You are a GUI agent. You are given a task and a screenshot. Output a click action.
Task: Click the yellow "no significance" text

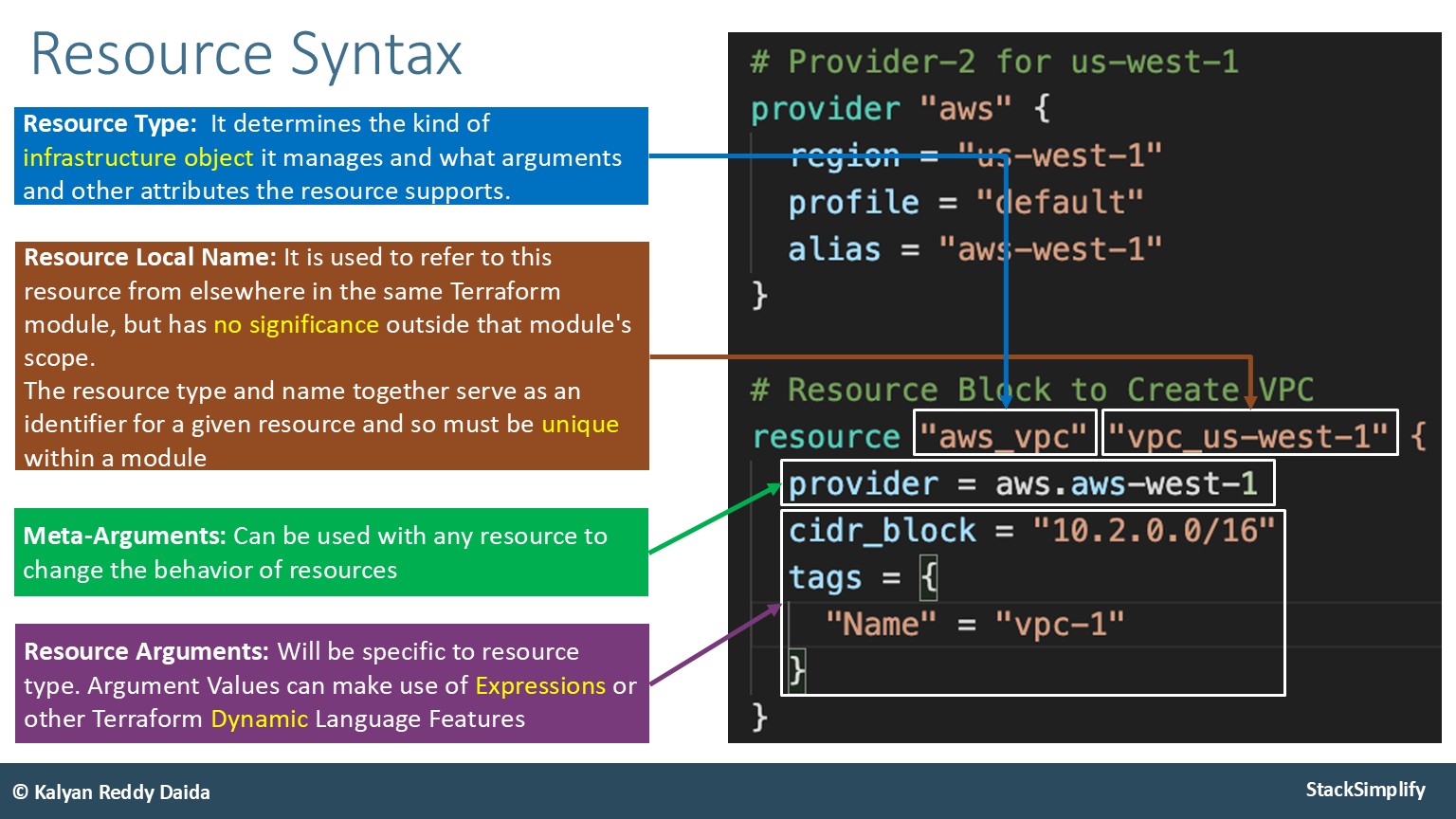click(296, 324)
